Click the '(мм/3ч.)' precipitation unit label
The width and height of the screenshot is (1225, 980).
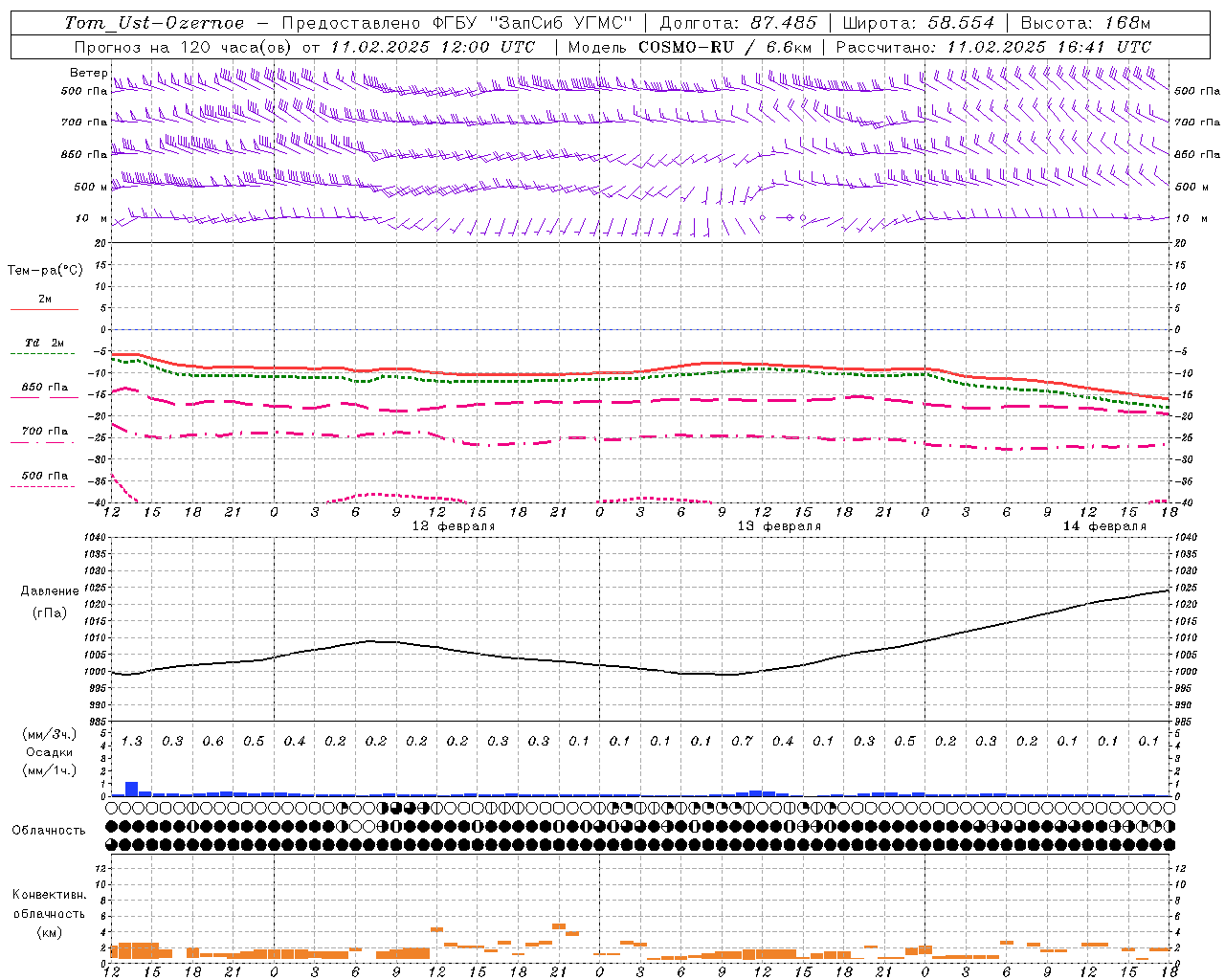pyautogui.click(x=49, y=734)
